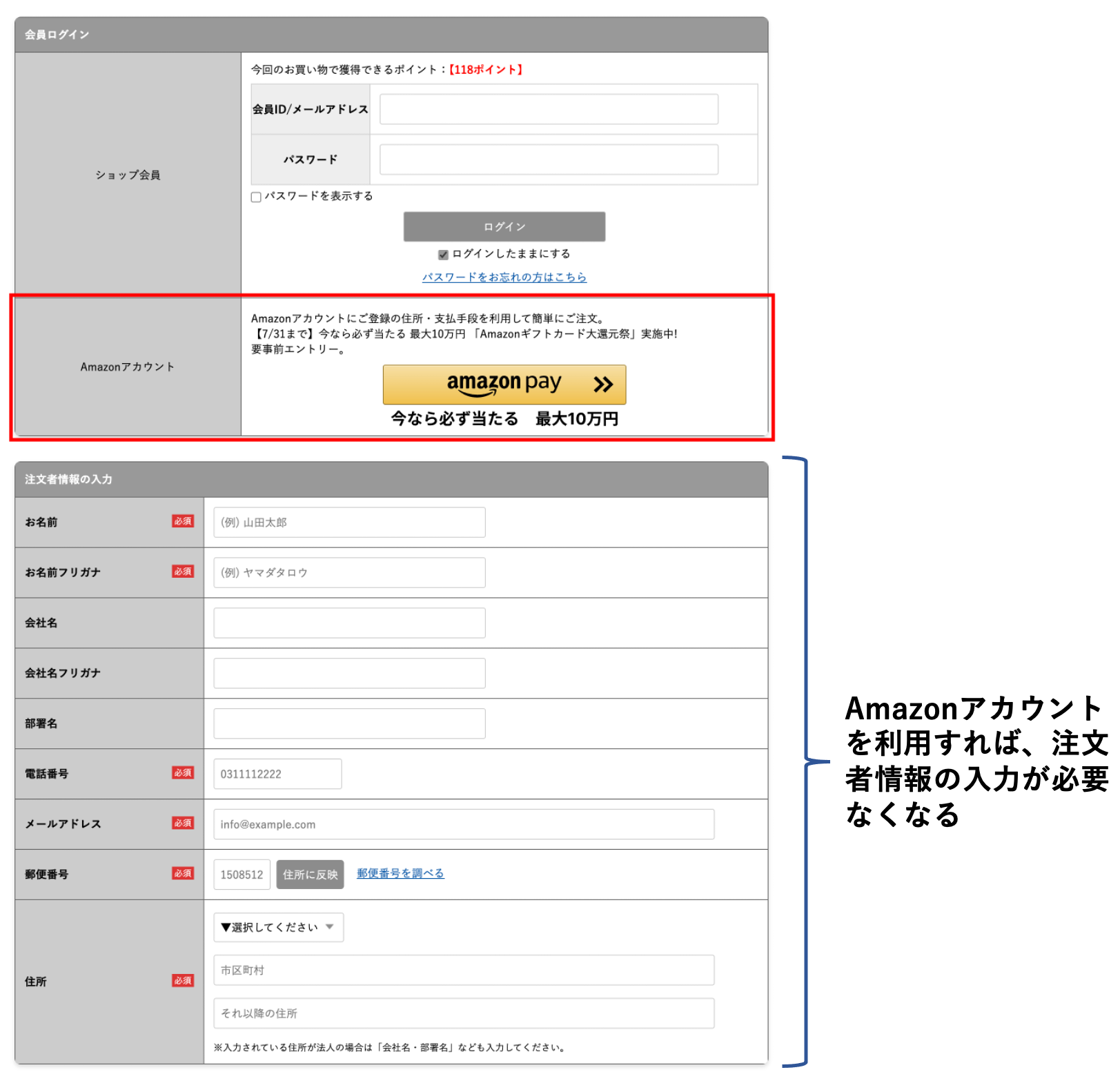The width and height of the screenshot is (1120, 1081).
Task: Click the お名前 input field
Action: click(x=349, y=523)
